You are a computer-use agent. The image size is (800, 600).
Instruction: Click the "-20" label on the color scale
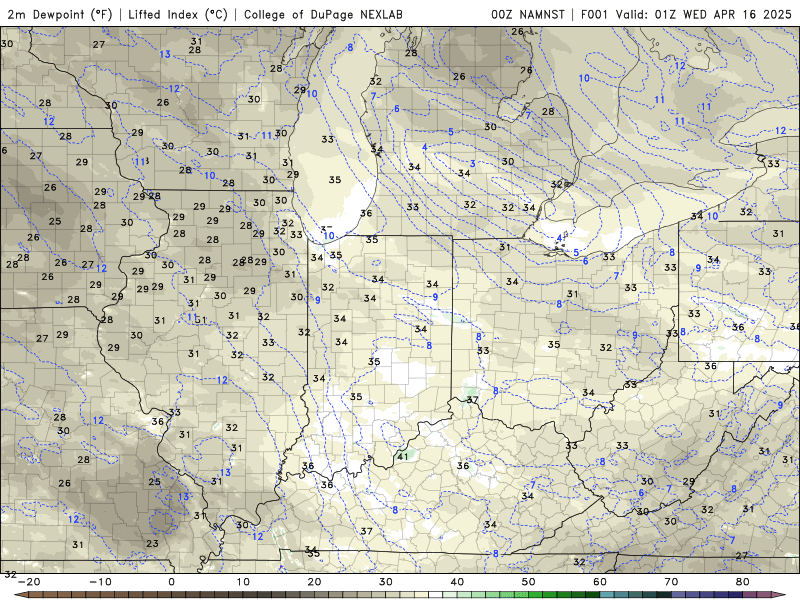pyautogui.click(x=29, y=582)
